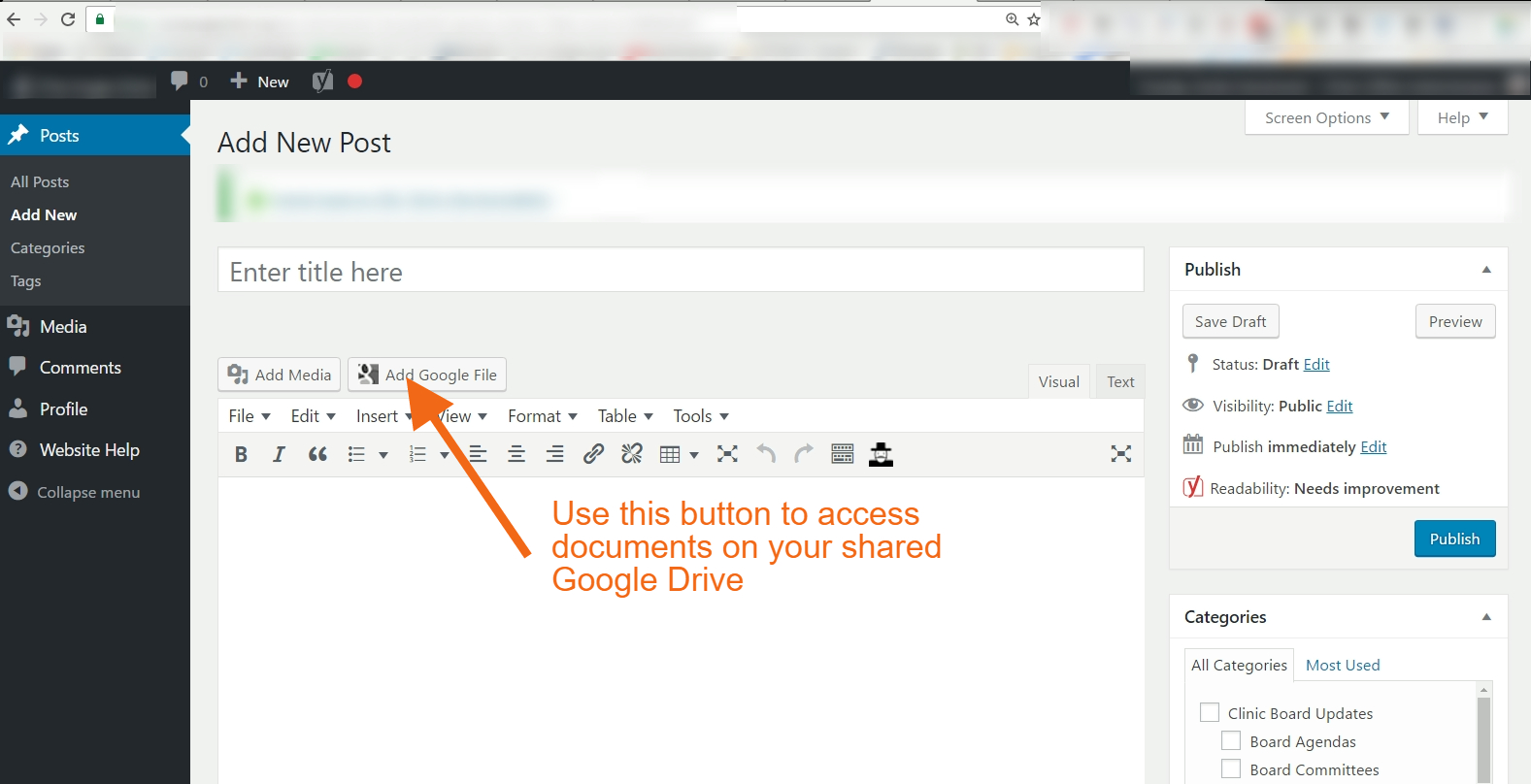The width and height of the screenshot is (1531, 784).
Task: Insert or edit a link
Action: [593, 454]
